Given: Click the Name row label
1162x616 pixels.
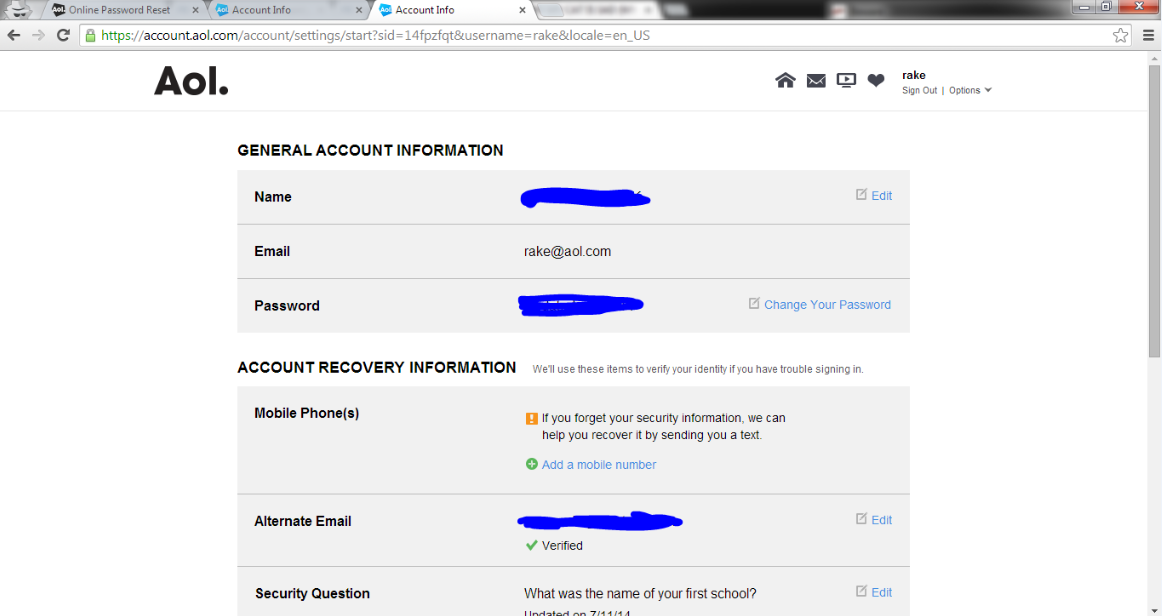Looking at the screenshot, I should tap(273, 197).
